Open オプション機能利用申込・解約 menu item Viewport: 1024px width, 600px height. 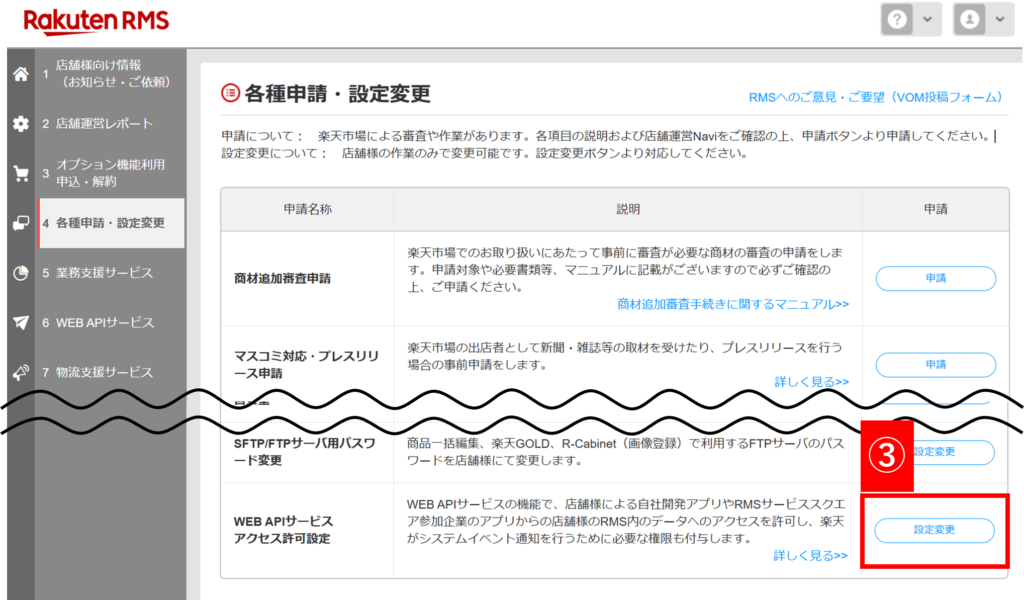(x=112, y=173)
